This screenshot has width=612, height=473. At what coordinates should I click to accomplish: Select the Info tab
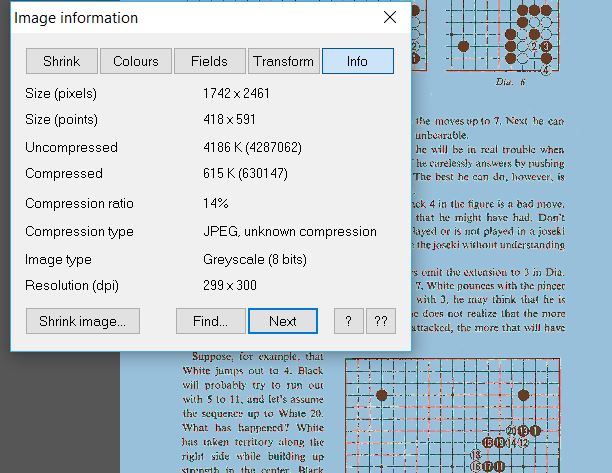(357, 61)
